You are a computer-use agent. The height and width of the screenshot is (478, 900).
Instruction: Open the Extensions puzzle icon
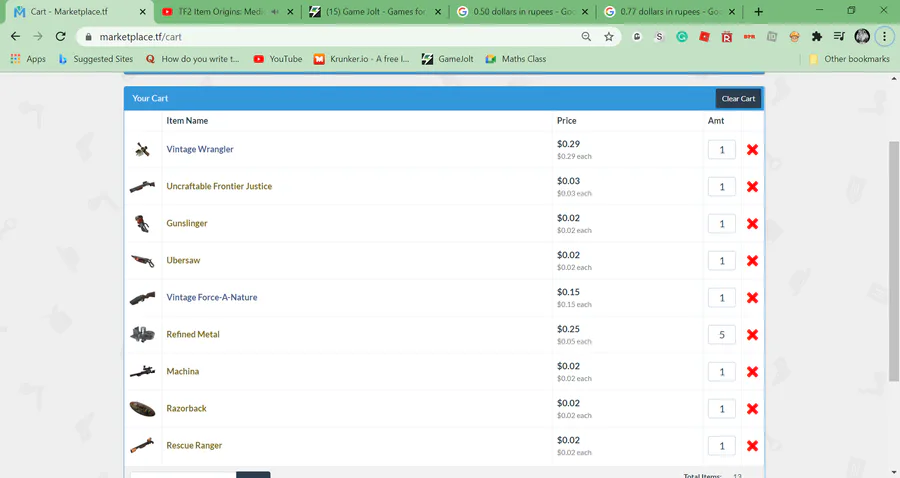(x=817, y=37)
